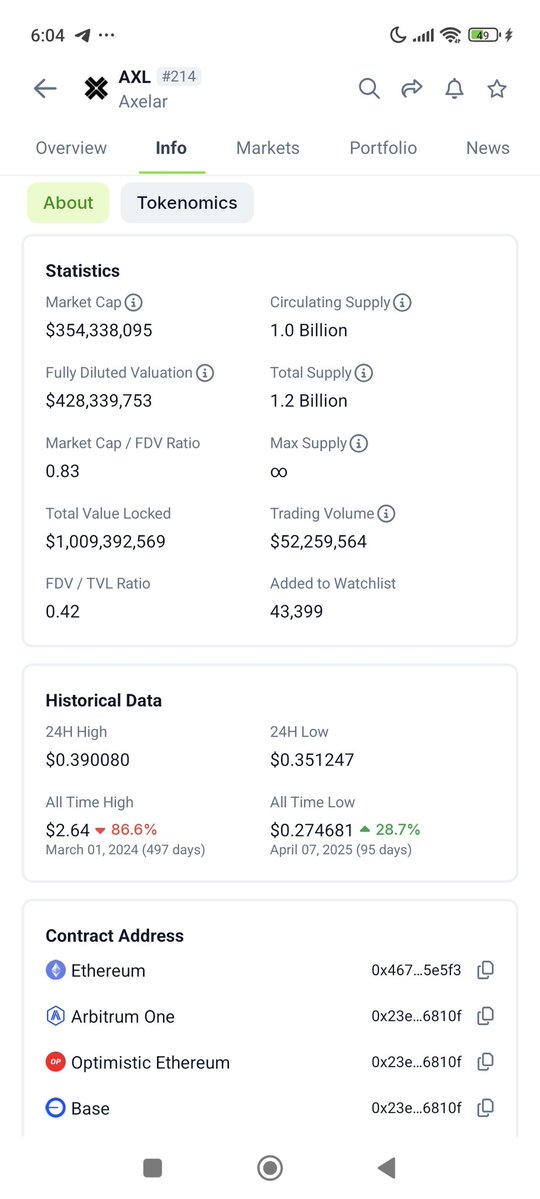
Task: Tap the Statistics section heading
Action: [83, 271]
